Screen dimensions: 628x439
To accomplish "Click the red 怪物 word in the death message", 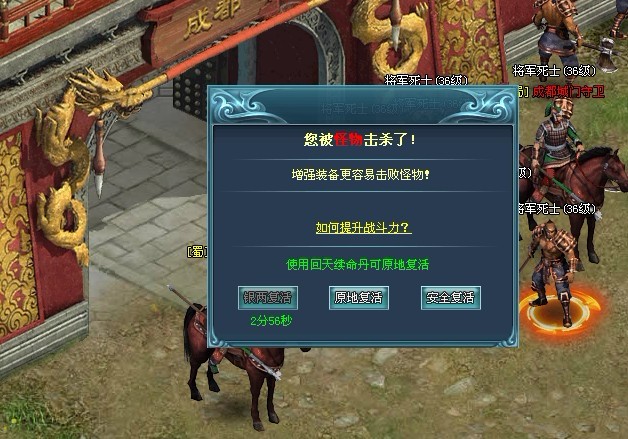I will click(348, 139).
